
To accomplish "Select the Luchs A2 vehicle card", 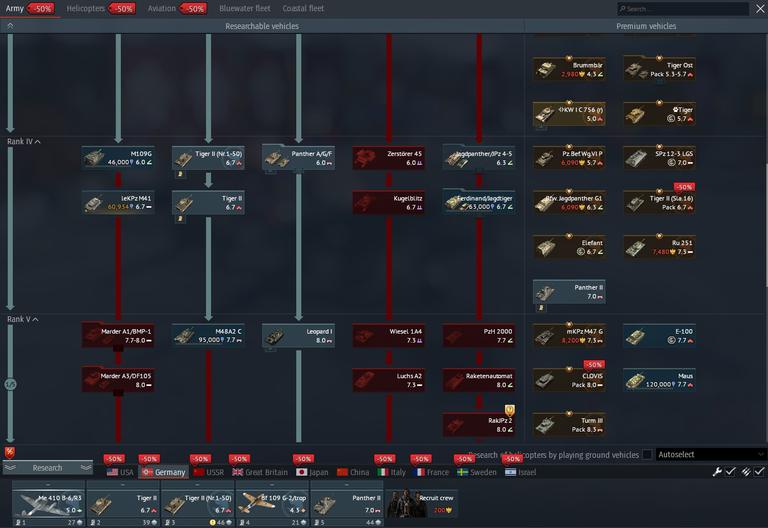I will 388,380.
